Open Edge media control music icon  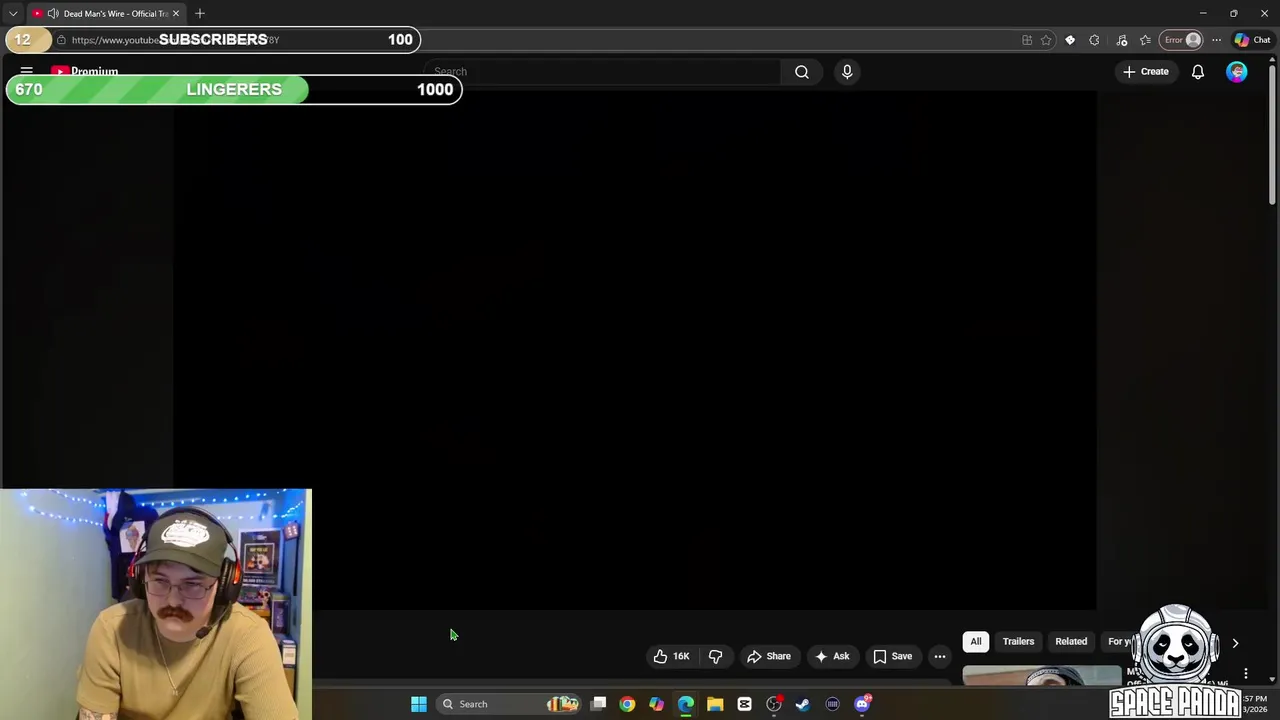coord(1121,40)
